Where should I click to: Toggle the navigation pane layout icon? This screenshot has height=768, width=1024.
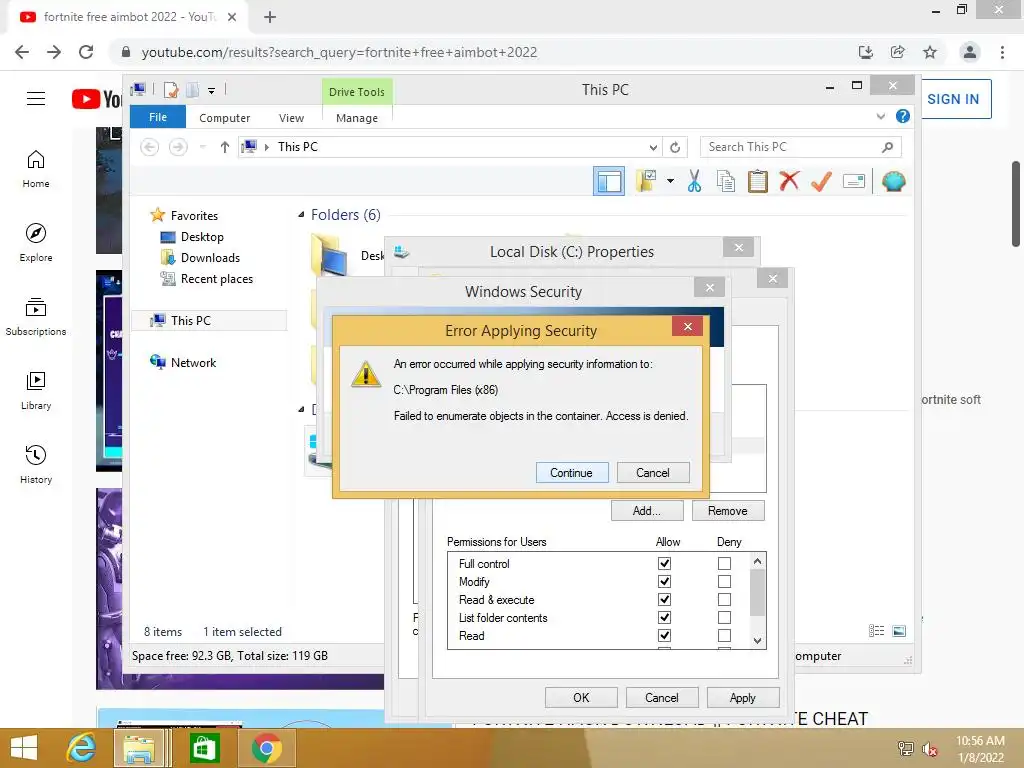point(609,181)
